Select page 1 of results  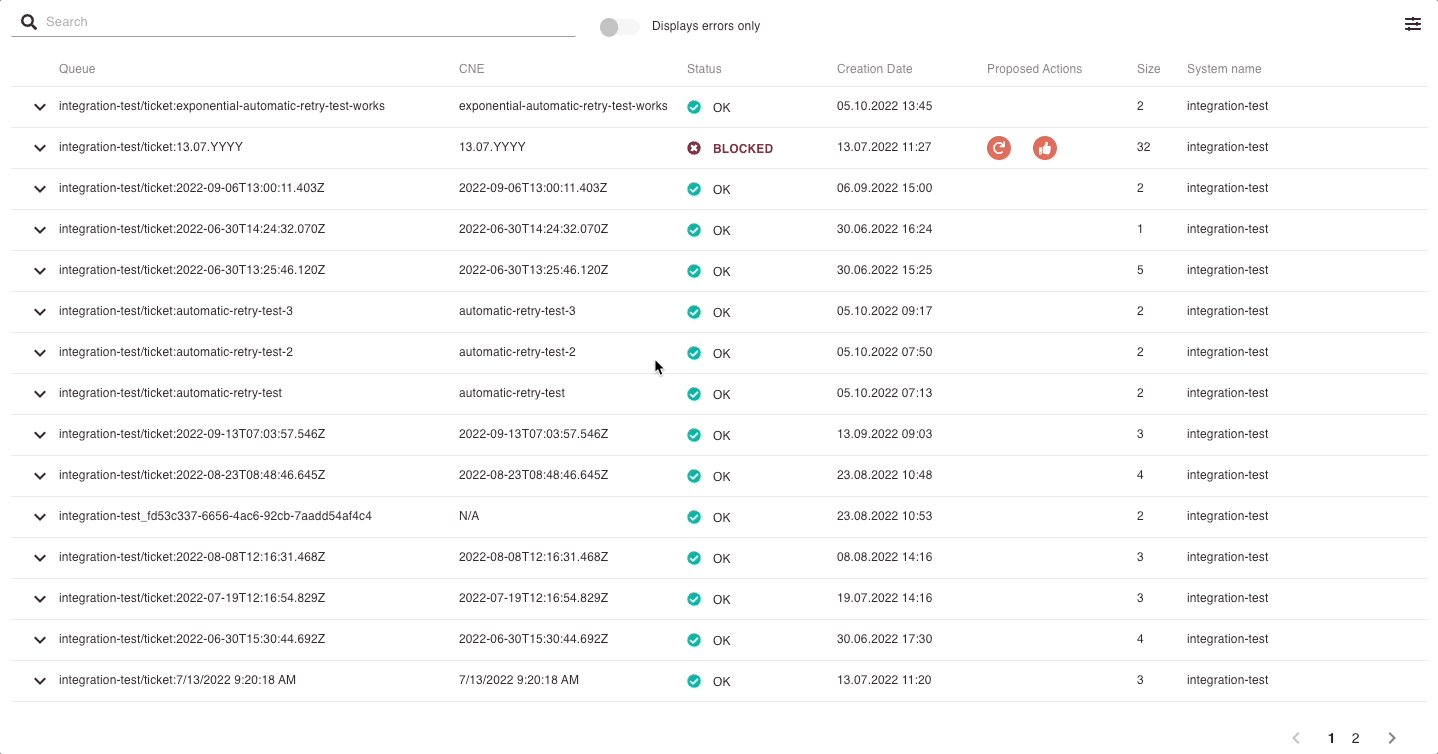click(x=1330, y=737)
